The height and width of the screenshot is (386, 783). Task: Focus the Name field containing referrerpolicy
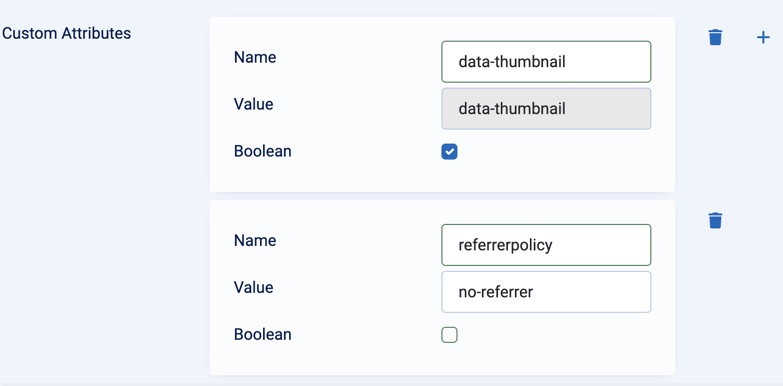(x=546, y=245)
